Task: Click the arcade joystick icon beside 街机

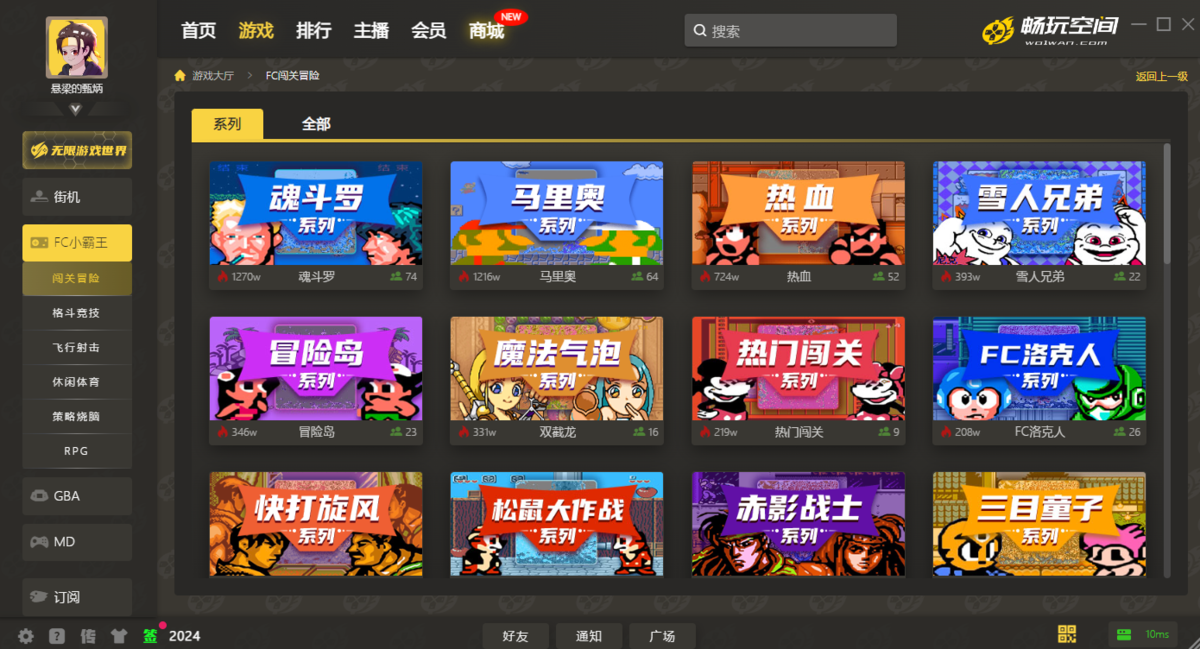Action: [x=39, y=197]
